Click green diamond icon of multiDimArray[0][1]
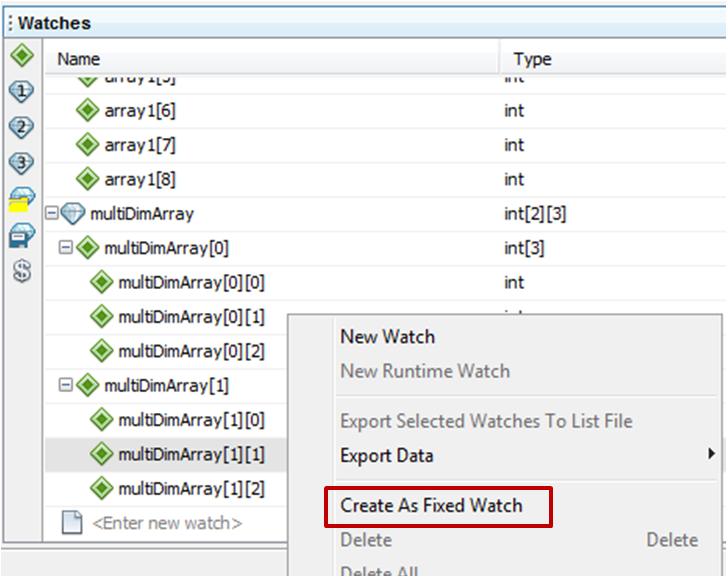 (102, 317)
